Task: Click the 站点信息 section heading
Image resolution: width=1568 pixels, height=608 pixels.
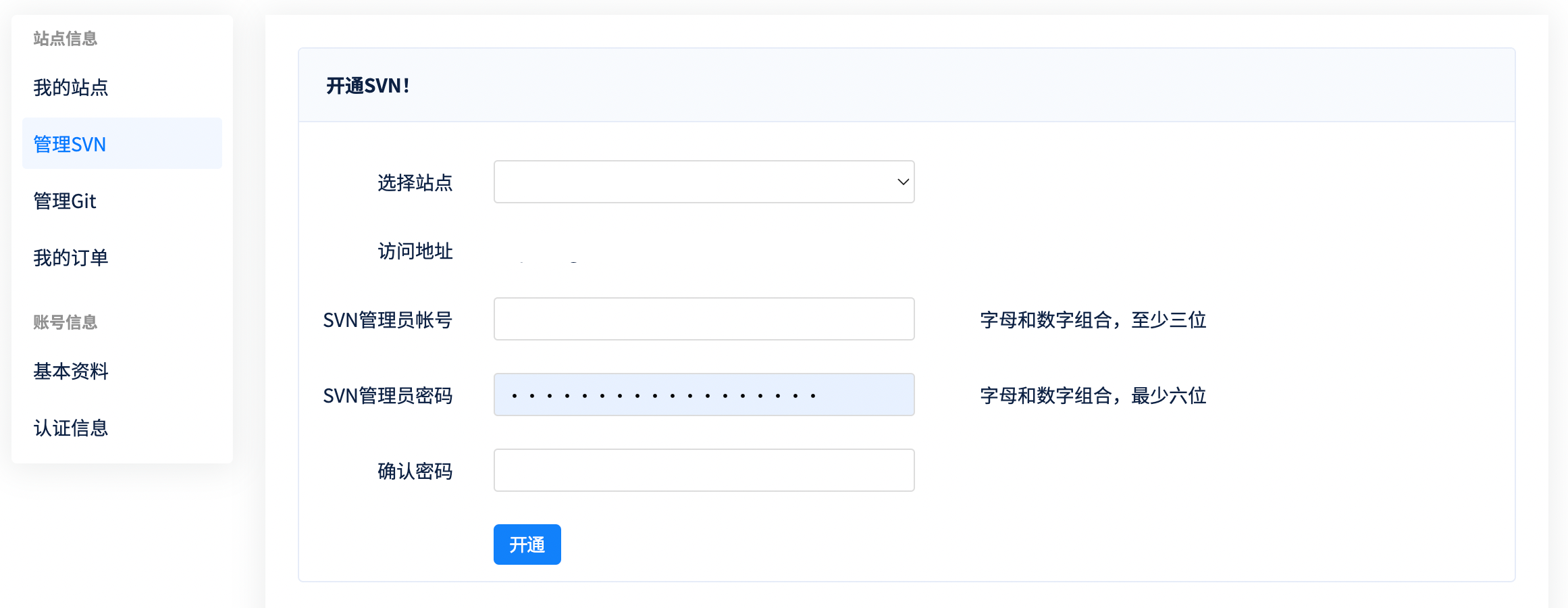Action: coord(66,39)
